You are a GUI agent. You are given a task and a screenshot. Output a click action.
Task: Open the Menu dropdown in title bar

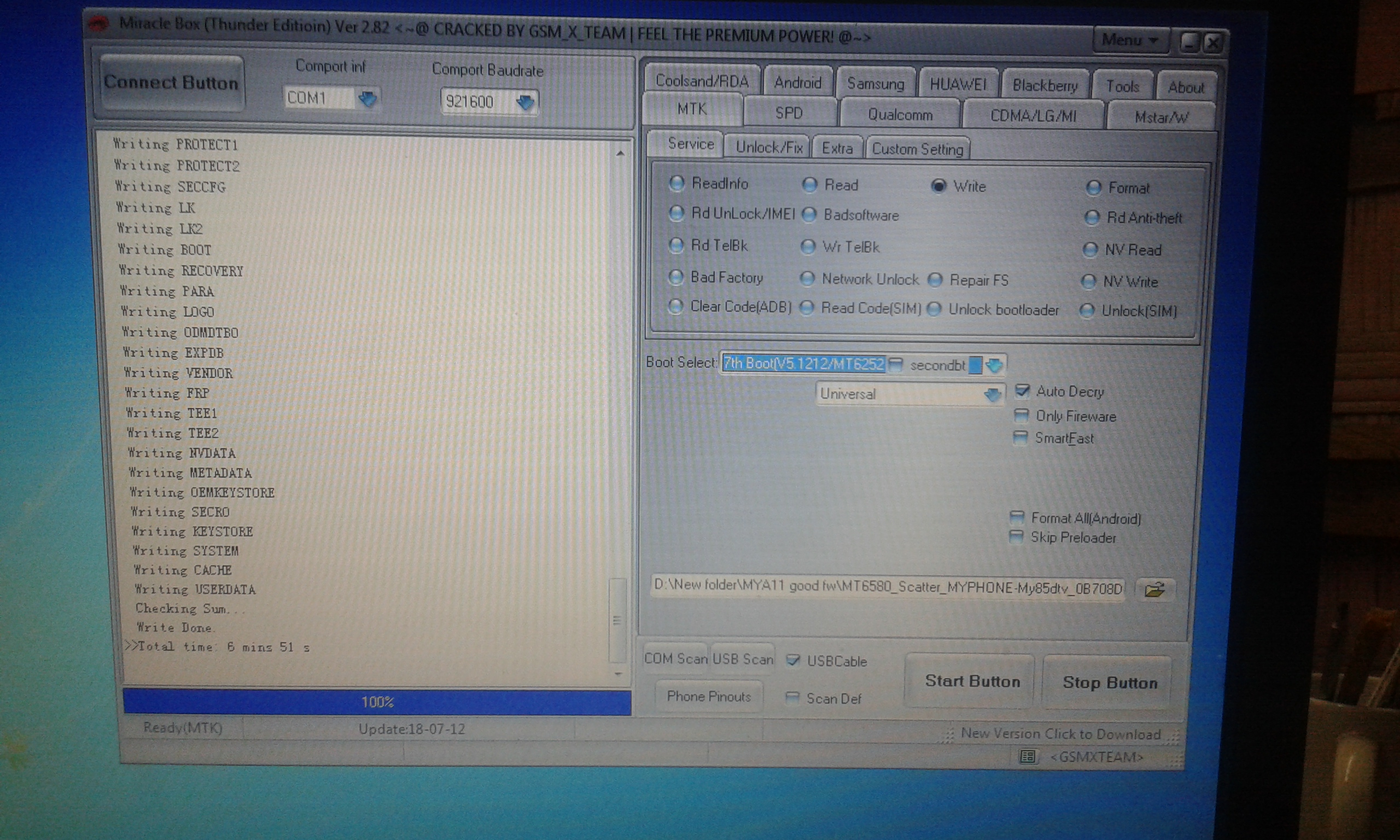(x=1130, y=40)
